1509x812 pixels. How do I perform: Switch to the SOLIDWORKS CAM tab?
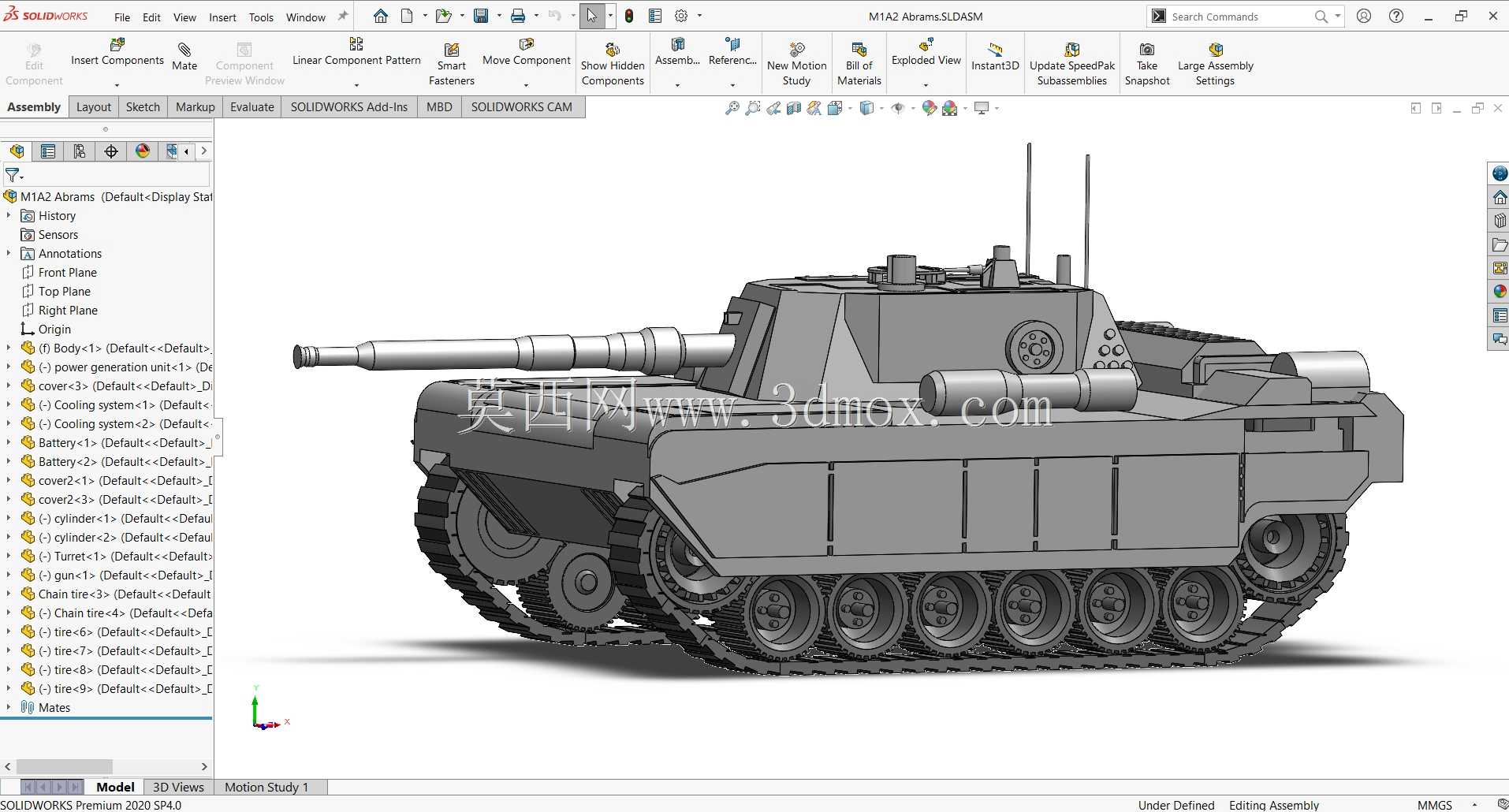[522, 107]
